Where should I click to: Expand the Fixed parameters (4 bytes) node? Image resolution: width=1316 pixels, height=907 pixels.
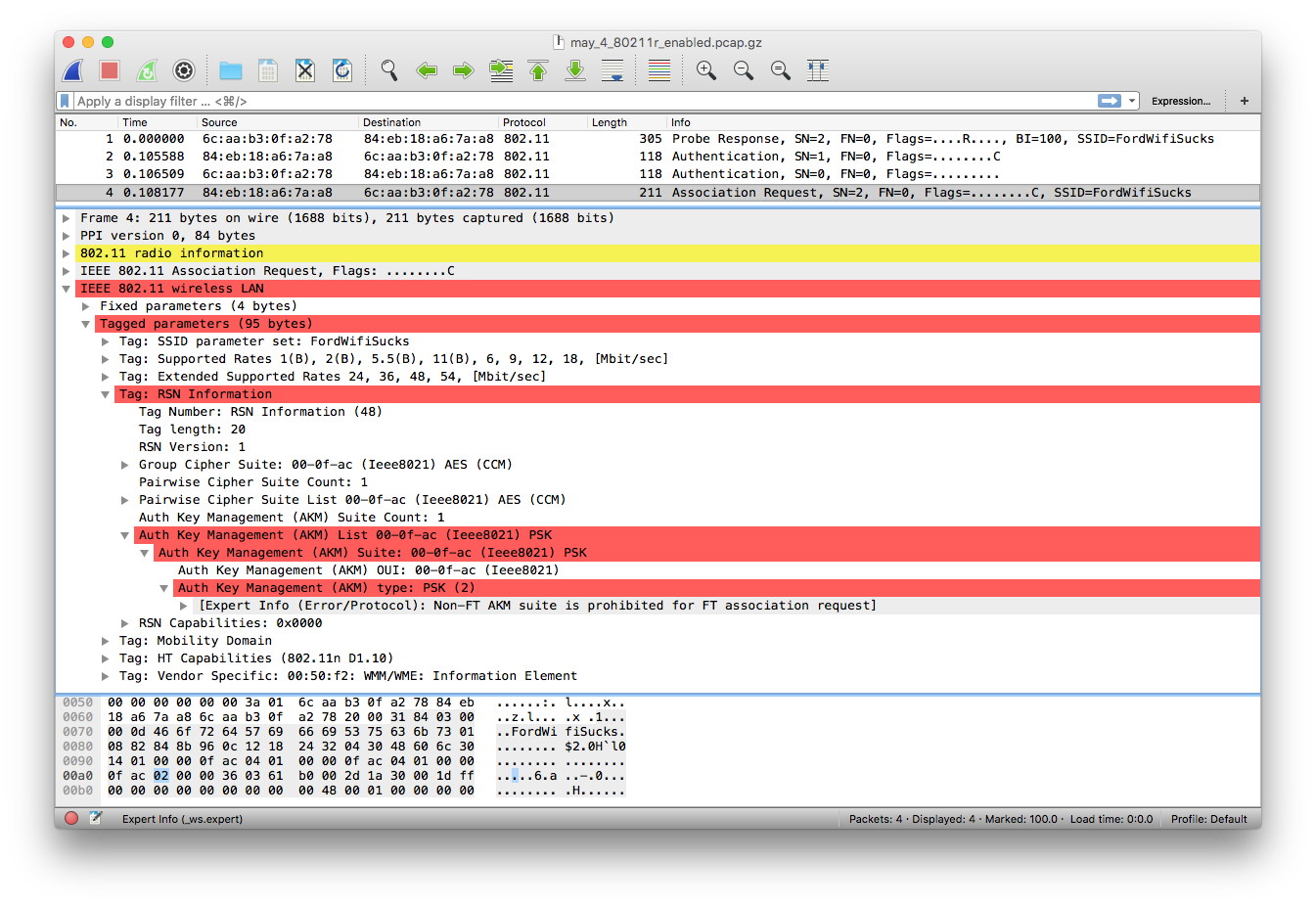(x=86, y=306)
